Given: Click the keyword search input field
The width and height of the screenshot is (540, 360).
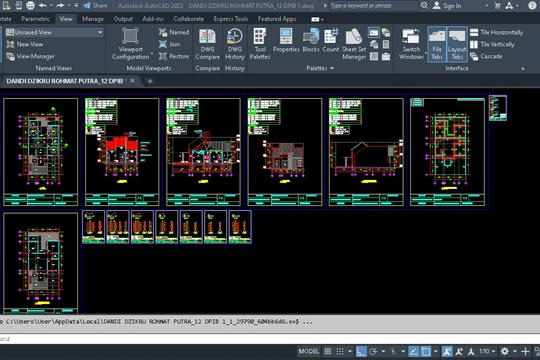Looking at the screenshot, I should tap(373, 6).
